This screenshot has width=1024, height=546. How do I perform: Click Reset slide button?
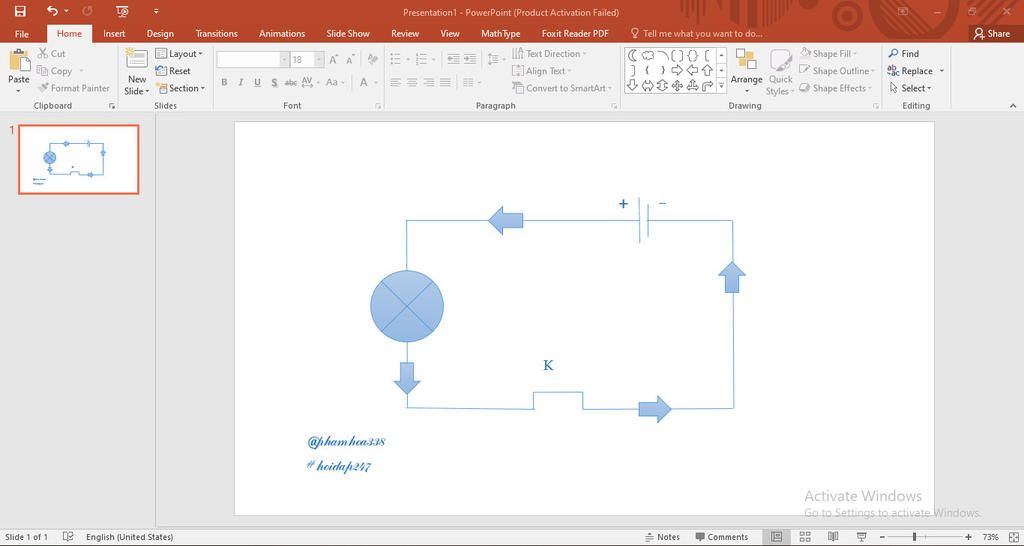[173, 71]
